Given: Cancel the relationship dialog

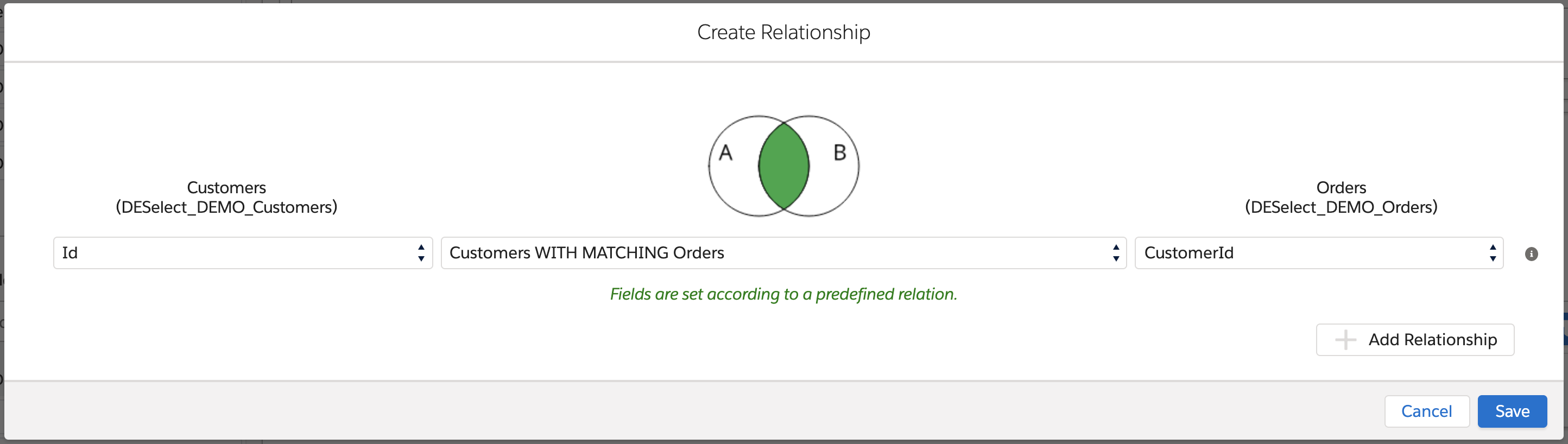Looking at the screenshot, I should coord(1426,411).
